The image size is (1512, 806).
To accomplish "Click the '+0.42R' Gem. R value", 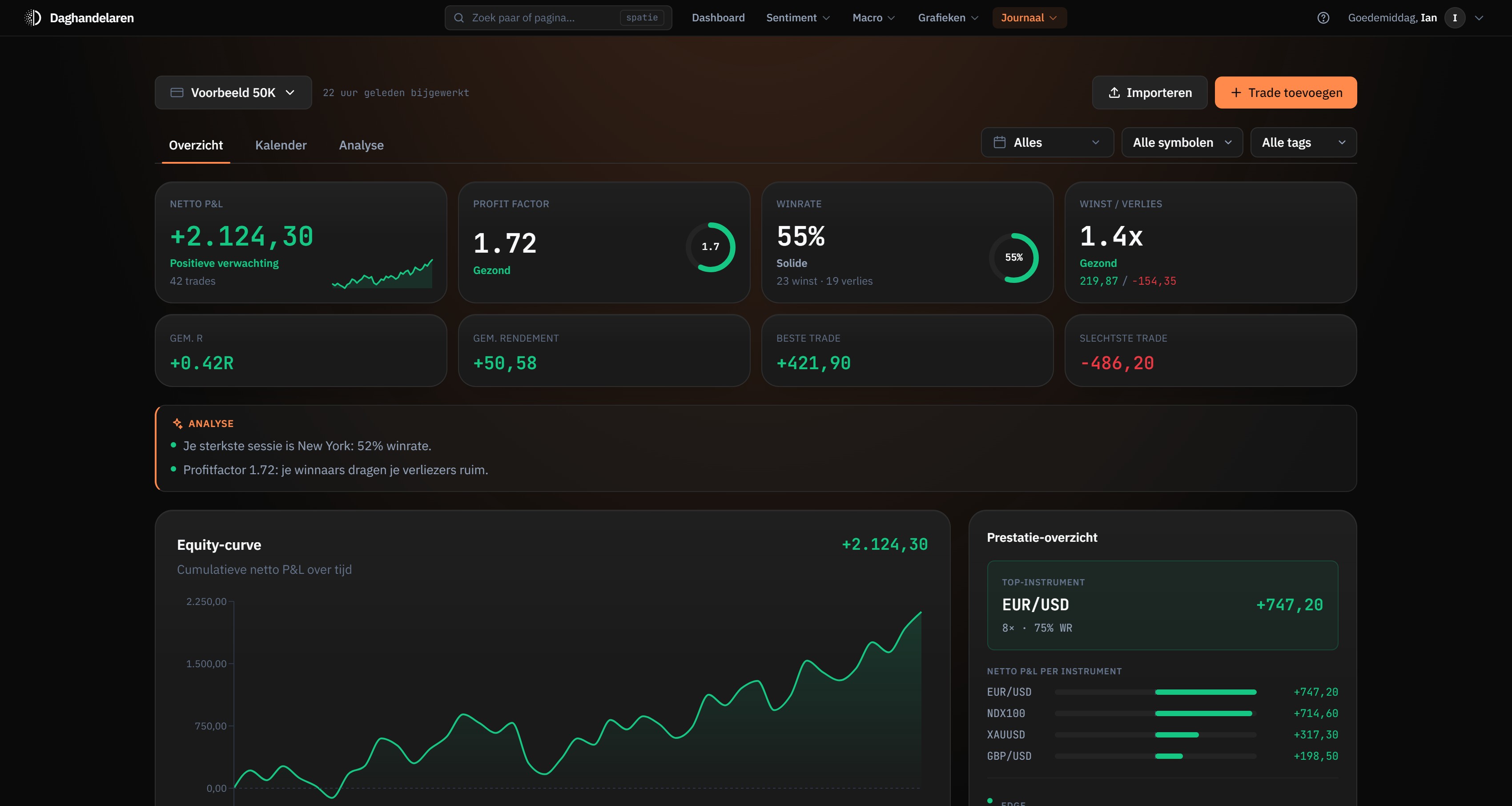I will pos(201,363).
